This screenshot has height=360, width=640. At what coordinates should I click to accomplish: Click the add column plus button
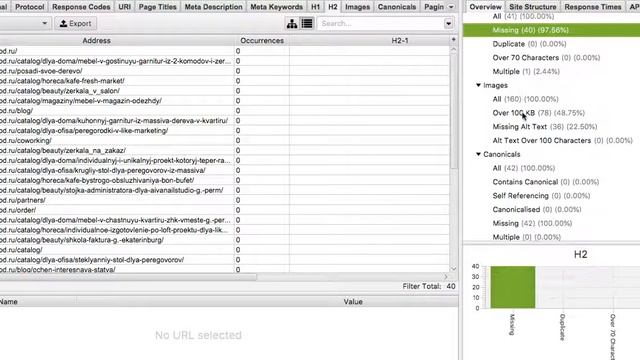coord(453,40)
